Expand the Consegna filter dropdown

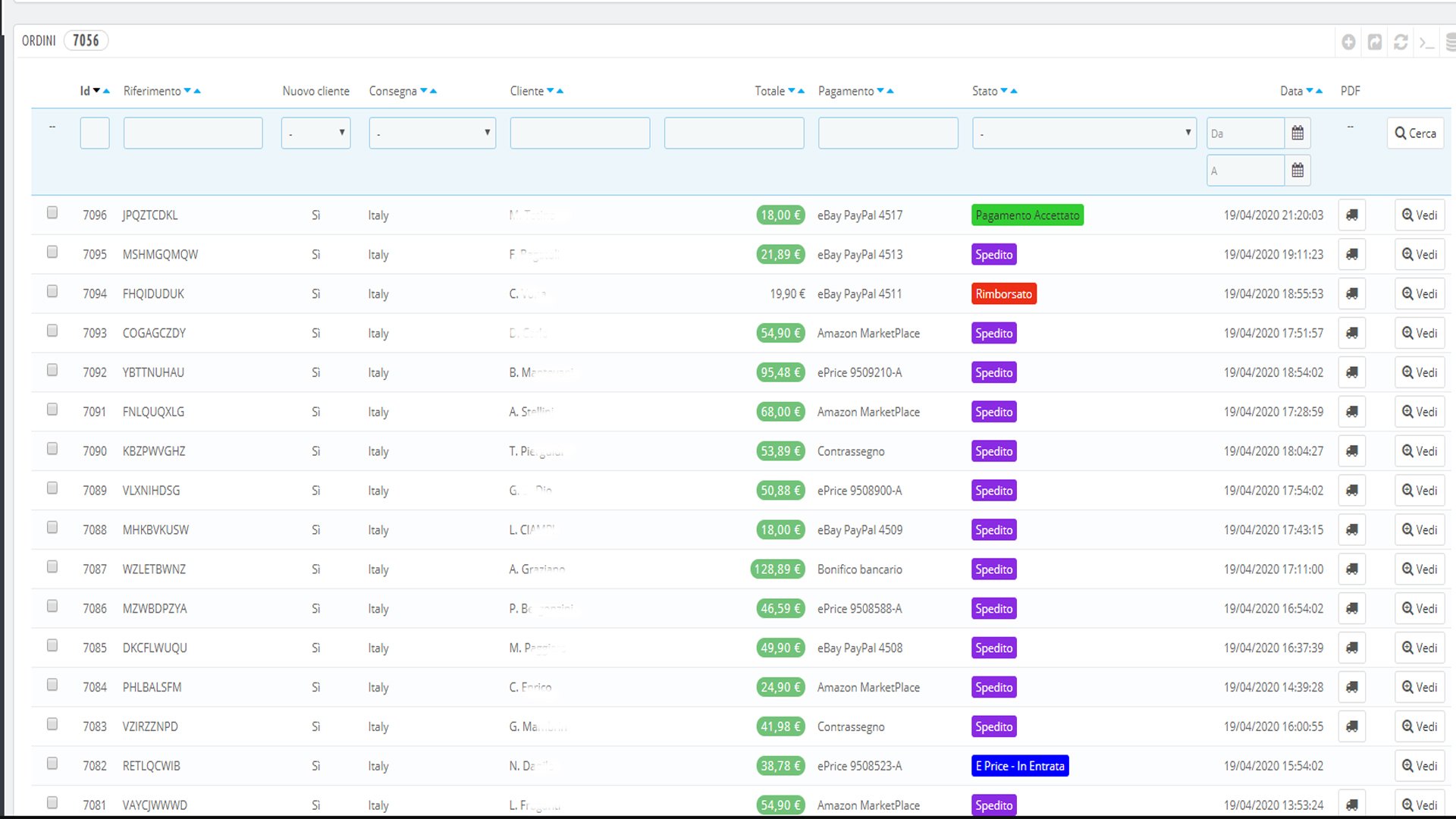coord(432,133)
